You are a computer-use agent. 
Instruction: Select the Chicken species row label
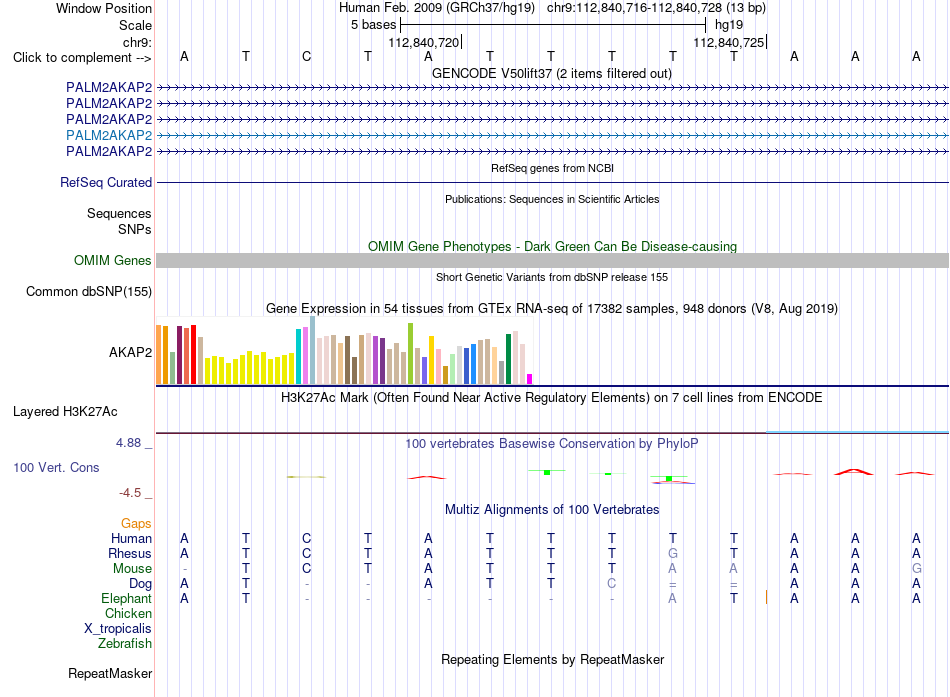tap(128, 613)
